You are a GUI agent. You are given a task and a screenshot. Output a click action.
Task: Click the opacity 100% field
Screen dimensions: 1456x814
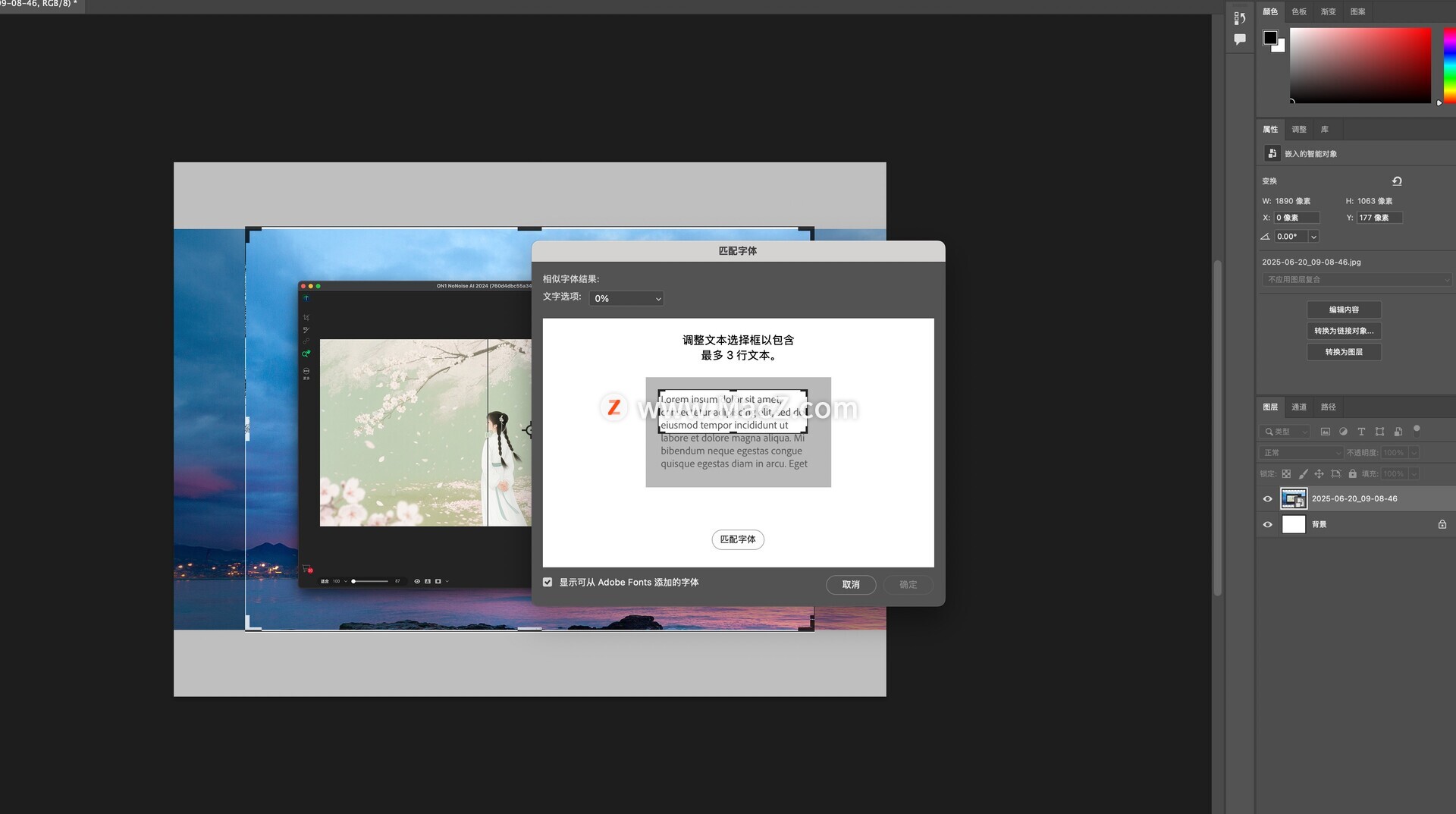[1393, 453]
